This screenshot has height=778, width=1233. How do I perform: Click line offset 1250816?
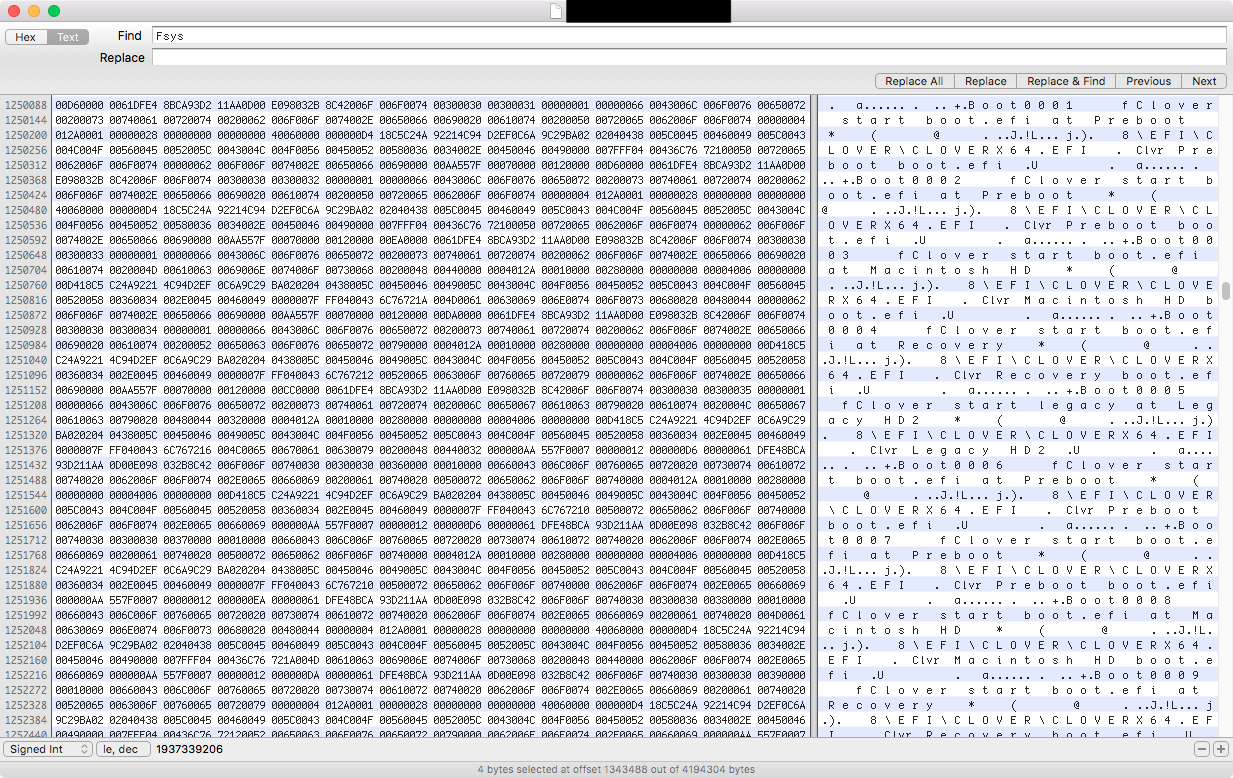(25, 300)
